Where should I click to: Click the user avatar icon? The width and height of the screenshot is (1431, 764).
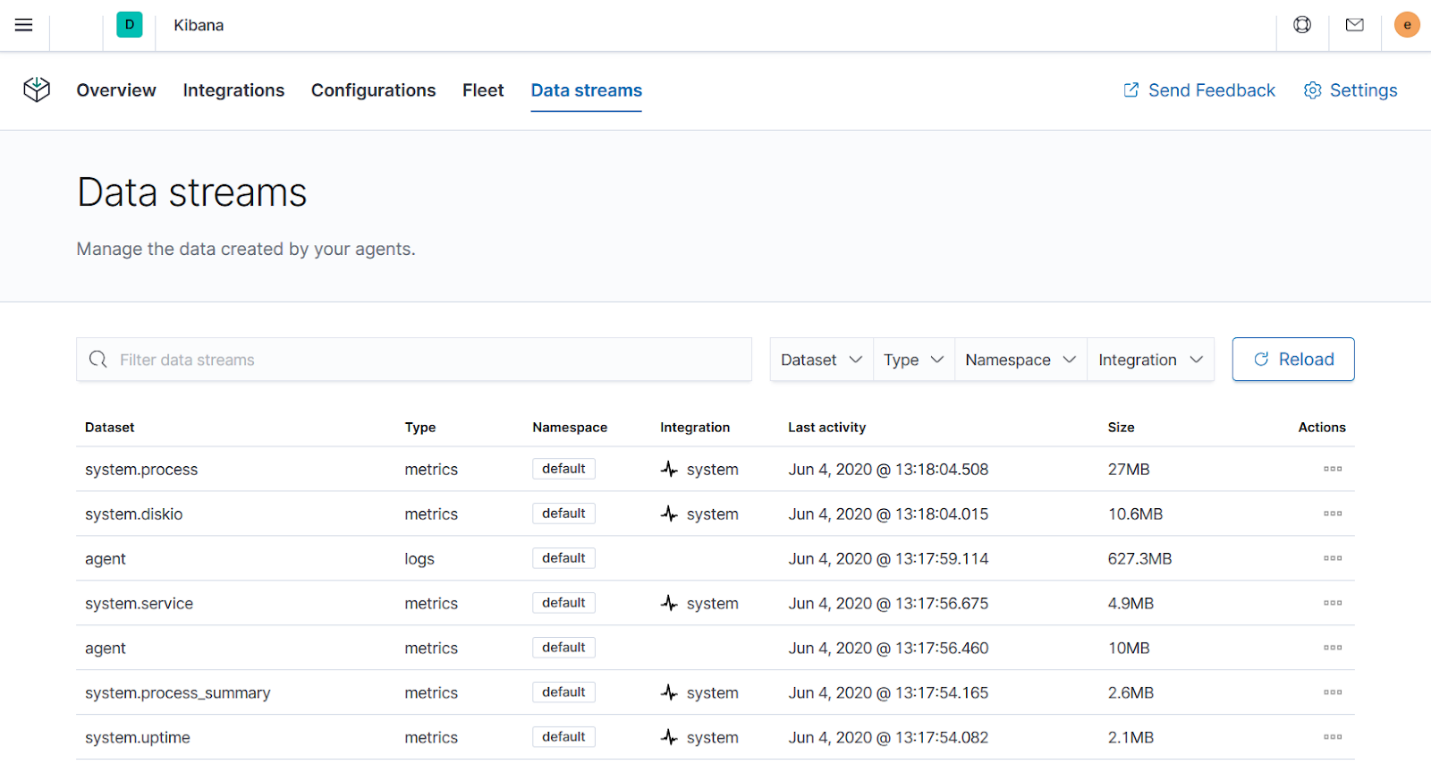(1406, 24)
